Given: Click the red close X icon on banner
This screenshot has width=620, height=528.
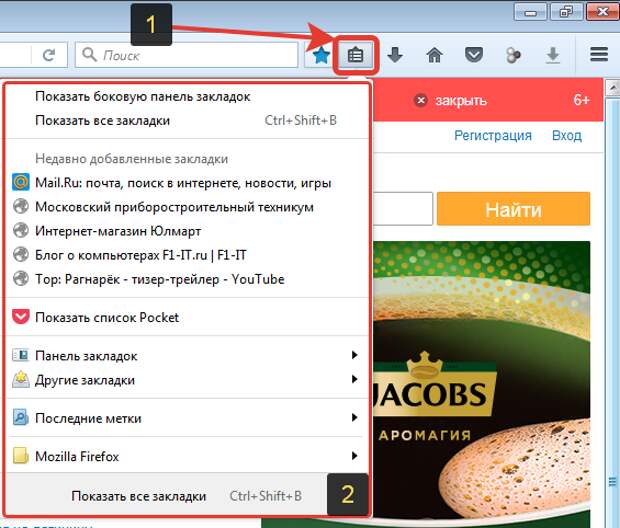Looking at the screenshot, I should 421,100.
